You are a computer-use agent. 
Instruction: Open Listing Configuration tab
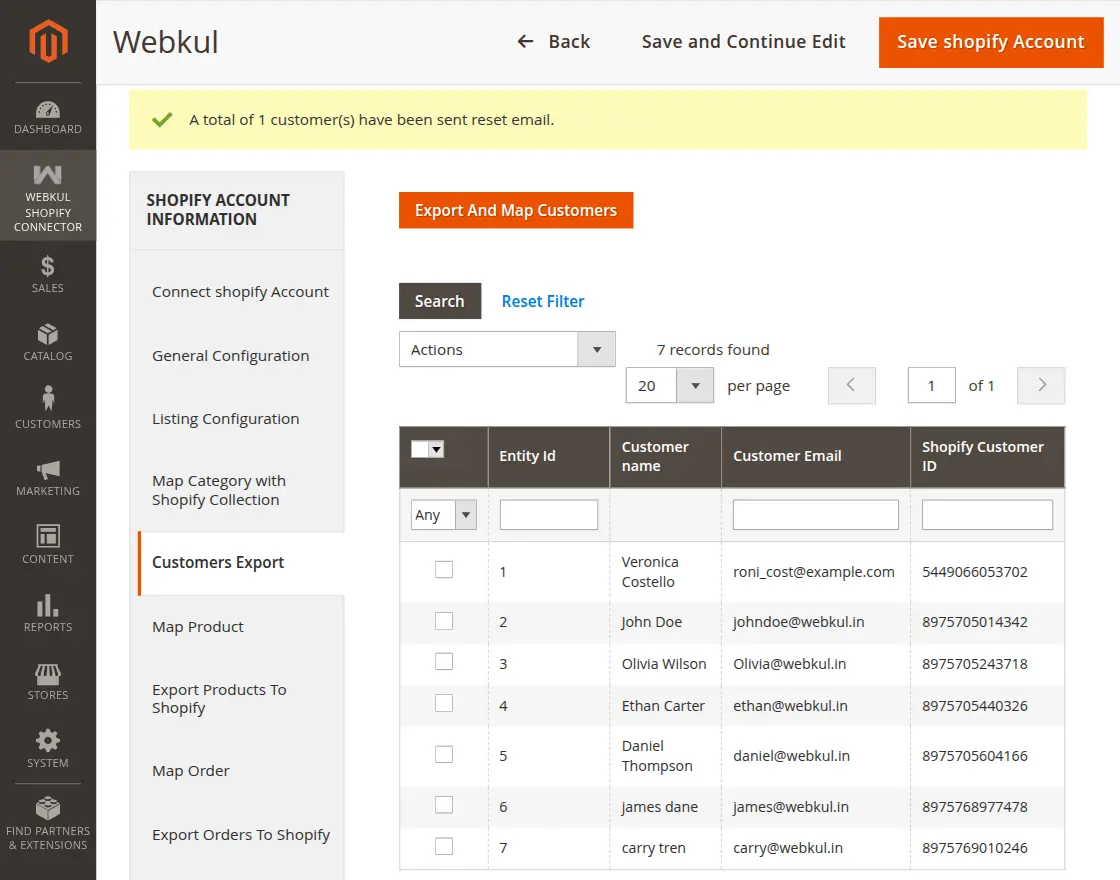(225, 419)
